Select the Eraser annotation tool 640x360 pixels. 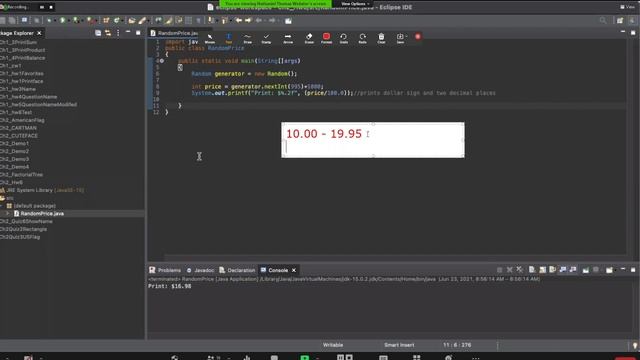(x=309, y=38)
